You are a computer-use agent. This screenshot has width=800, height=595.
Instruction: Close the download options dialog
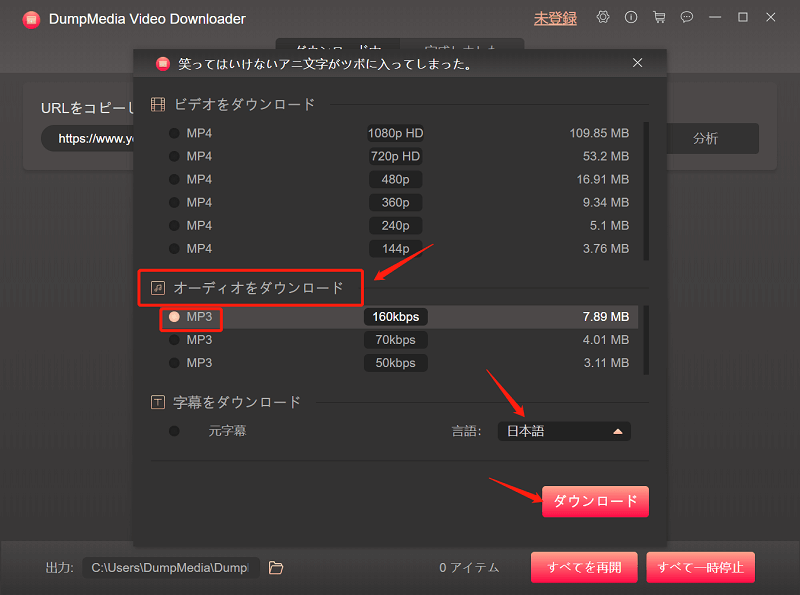click(637, 63)
